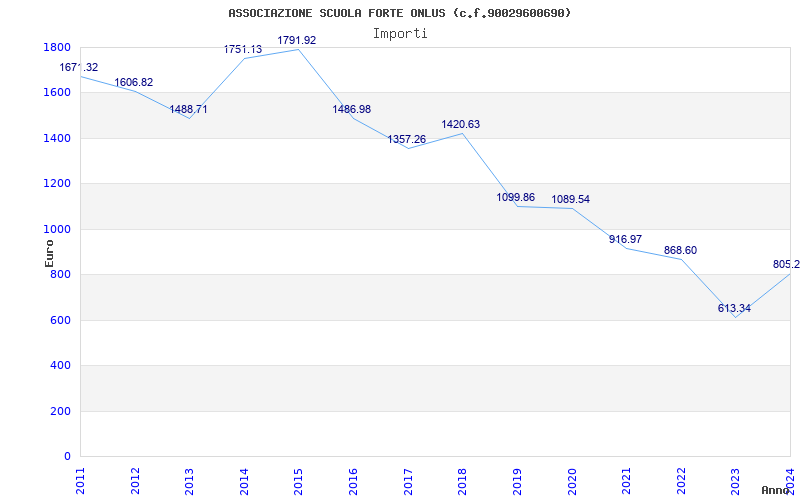The image size is (800, 500).
Task: Select the data label 1606.82
Action: tap(134, 83)
